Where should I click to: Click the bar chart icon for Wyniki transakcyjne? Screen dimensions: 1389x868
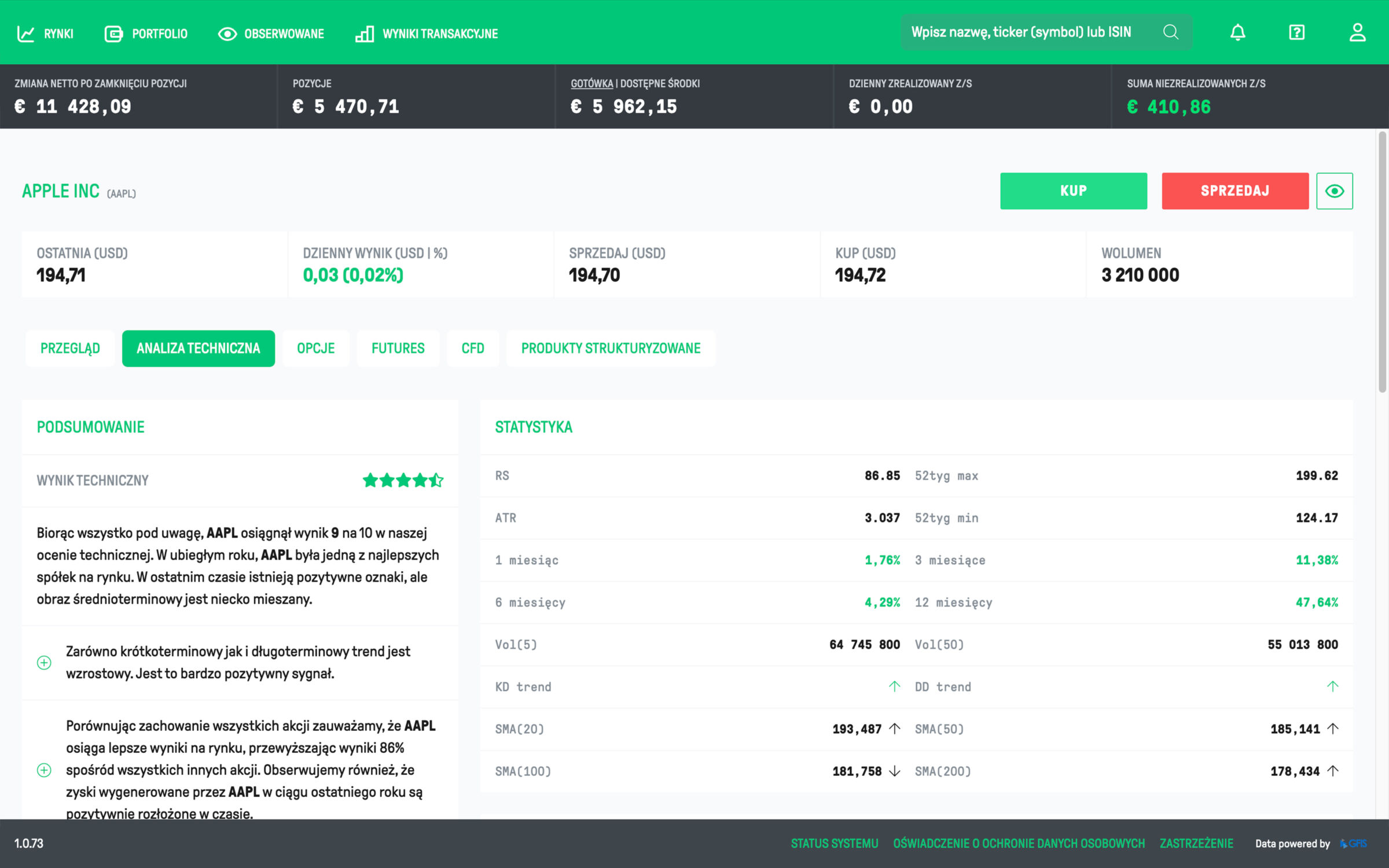364,34
